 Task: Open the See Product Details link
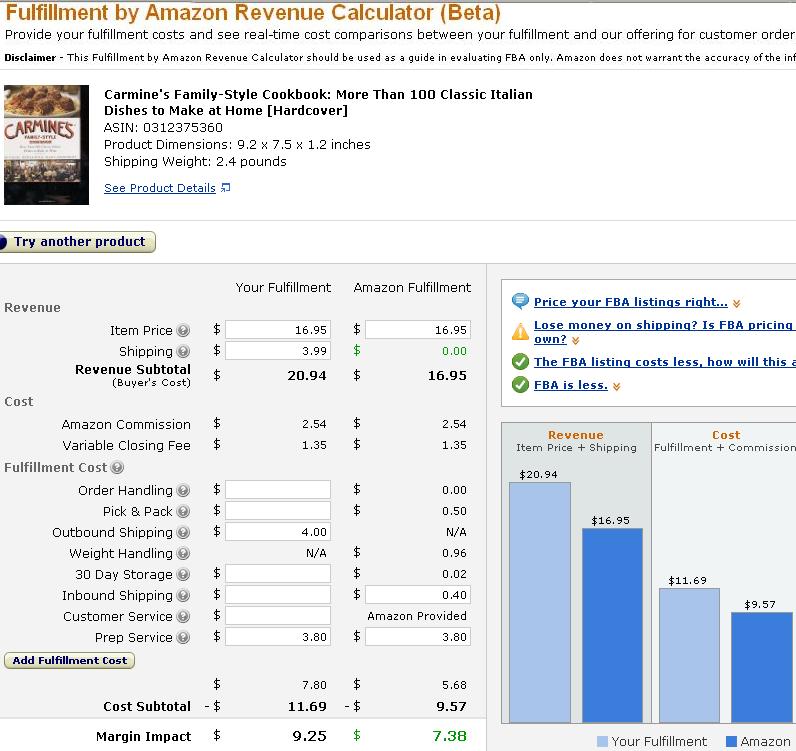160,188
